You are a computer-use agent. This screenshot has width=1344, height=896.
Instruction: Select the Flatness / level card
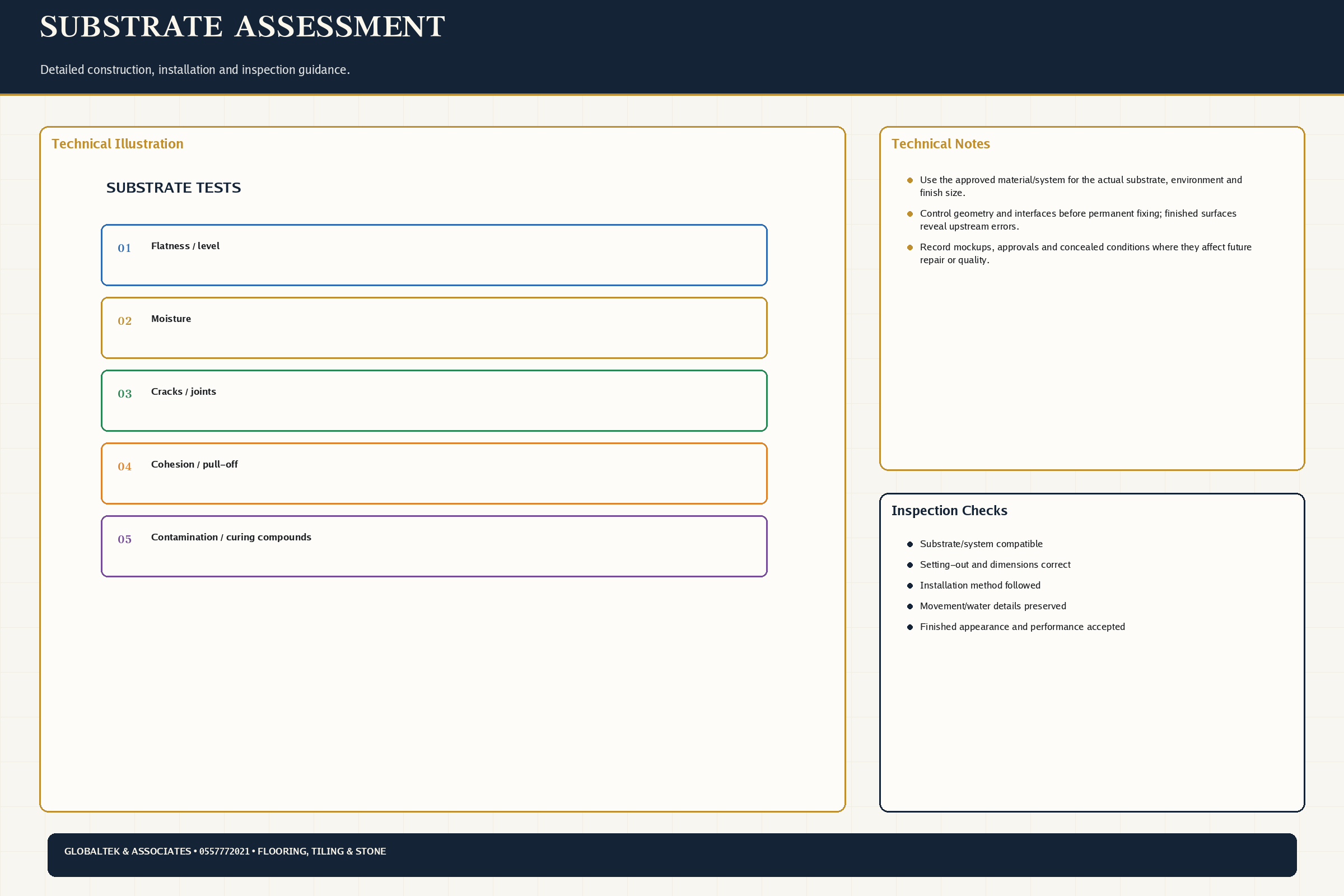[435, 255]
